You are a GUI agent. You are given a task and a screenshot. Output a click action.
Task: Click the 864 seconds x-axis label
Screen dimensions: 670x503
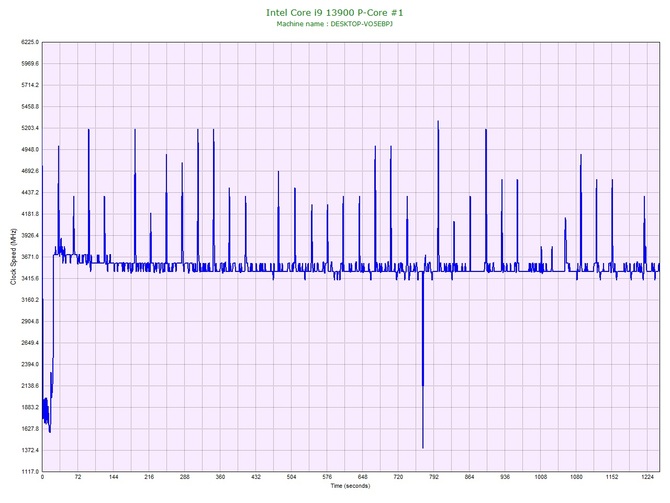pos(470,477)
